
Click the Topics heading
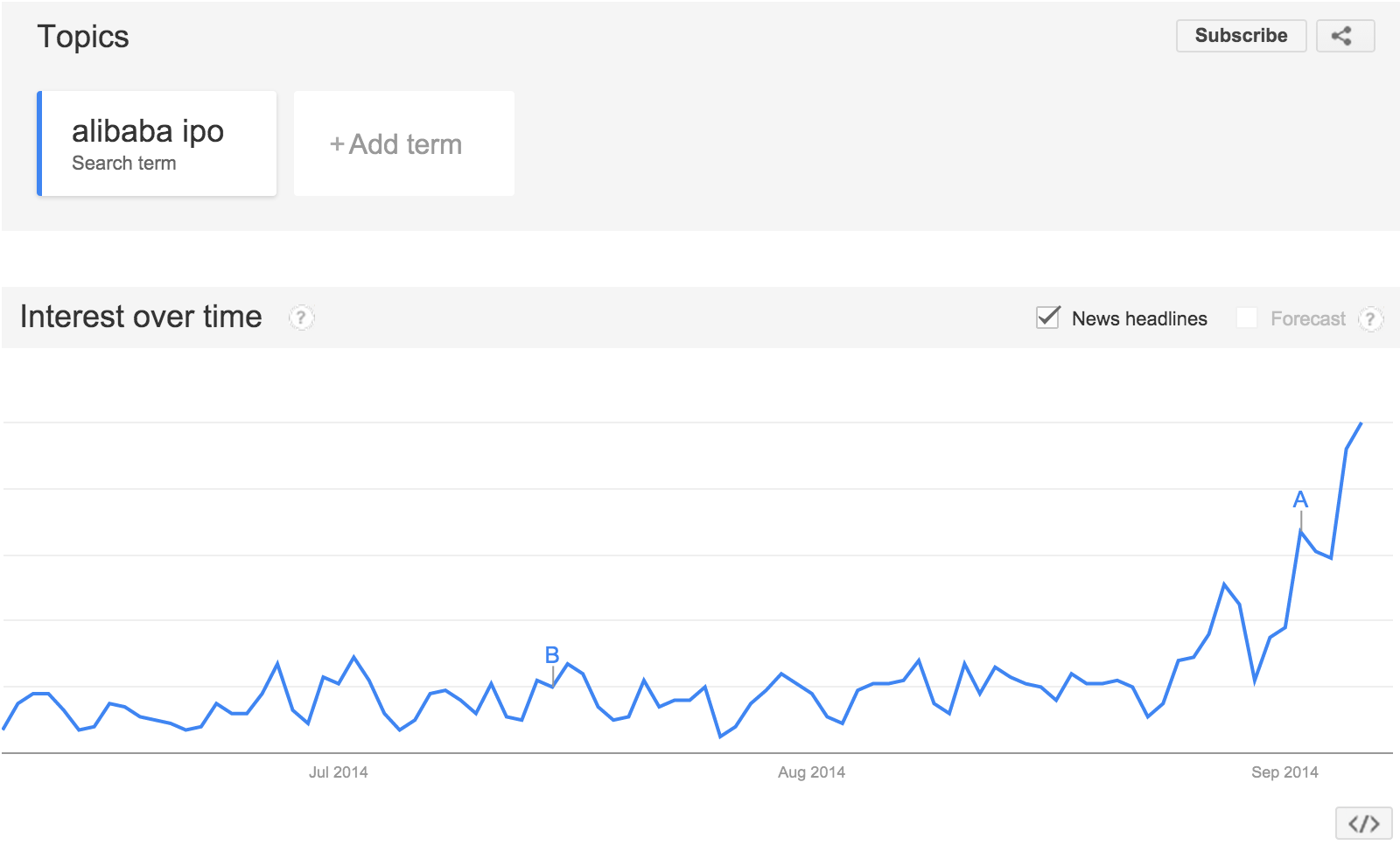[x=83, y=37]
